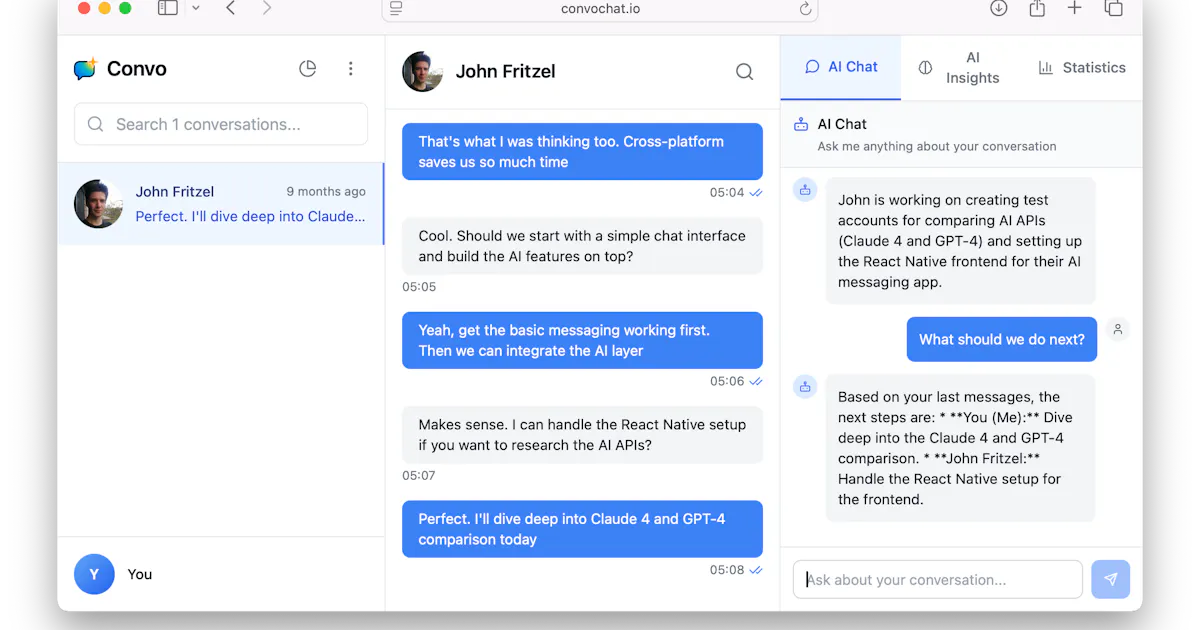This screenshot has width=1200, height=630.
Task: Click the basic messaging working first message
Action: pyautogui.click(x=582, y=340)
